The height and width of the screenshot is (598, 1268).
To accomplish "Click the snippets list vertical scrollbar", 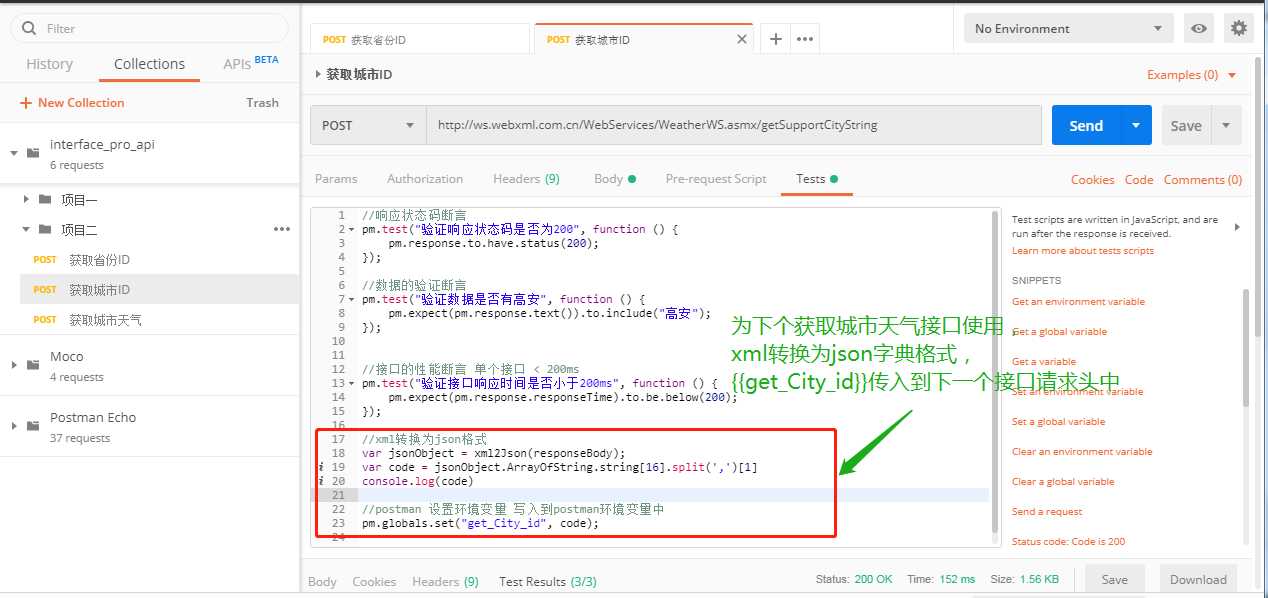I will 1245,347.
